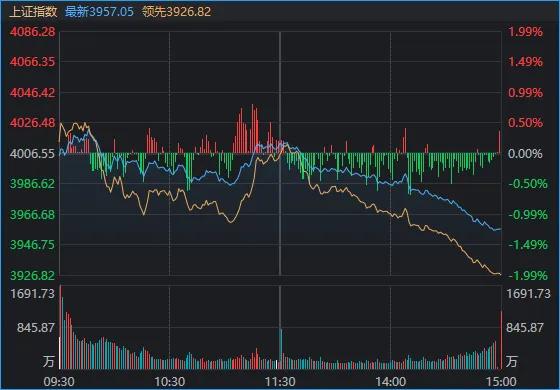Click the 上证指数 title label
Image resolution: width=560 pixels, height=390 pixels.
[x=33, y=11]
